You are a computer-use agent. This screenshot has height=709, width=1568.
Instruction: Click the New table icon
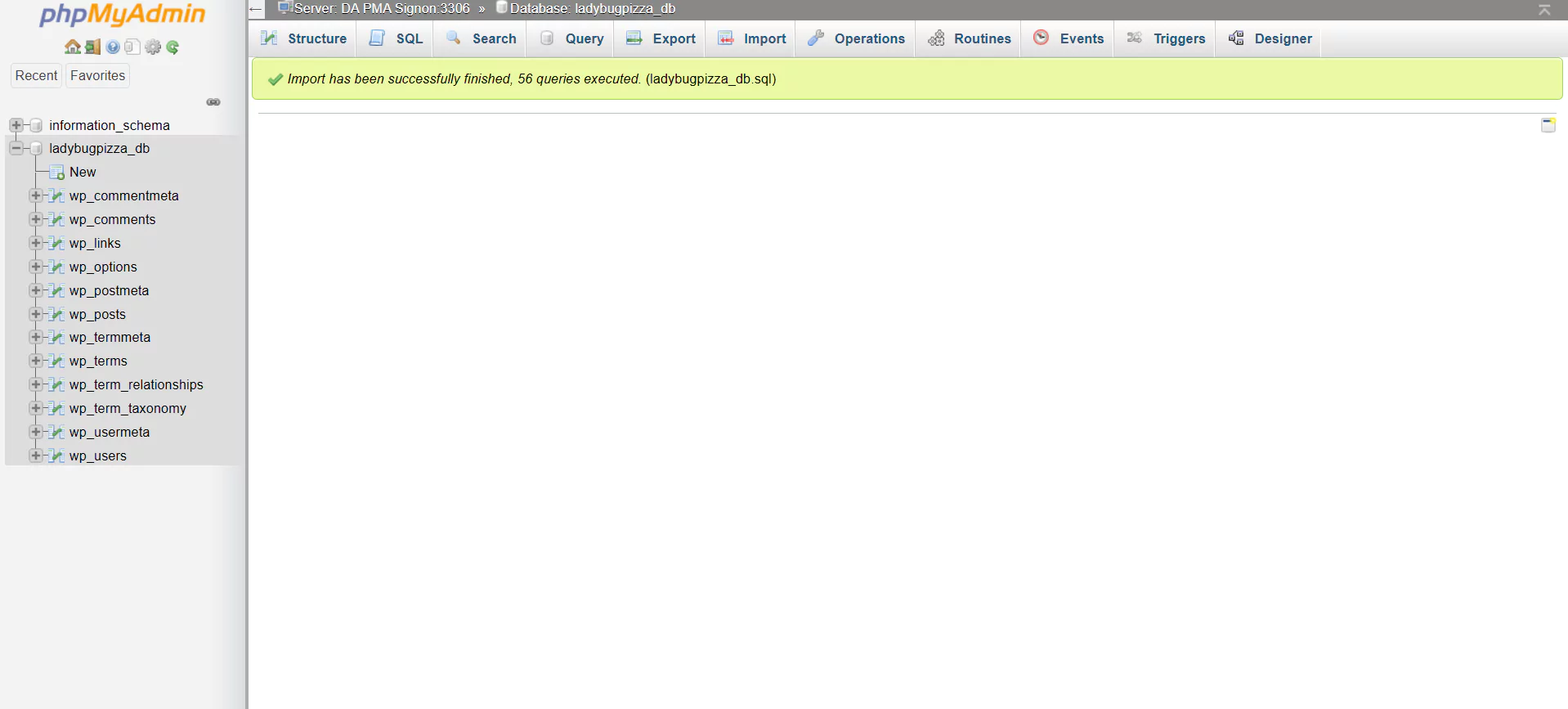(x=57, y=173)
